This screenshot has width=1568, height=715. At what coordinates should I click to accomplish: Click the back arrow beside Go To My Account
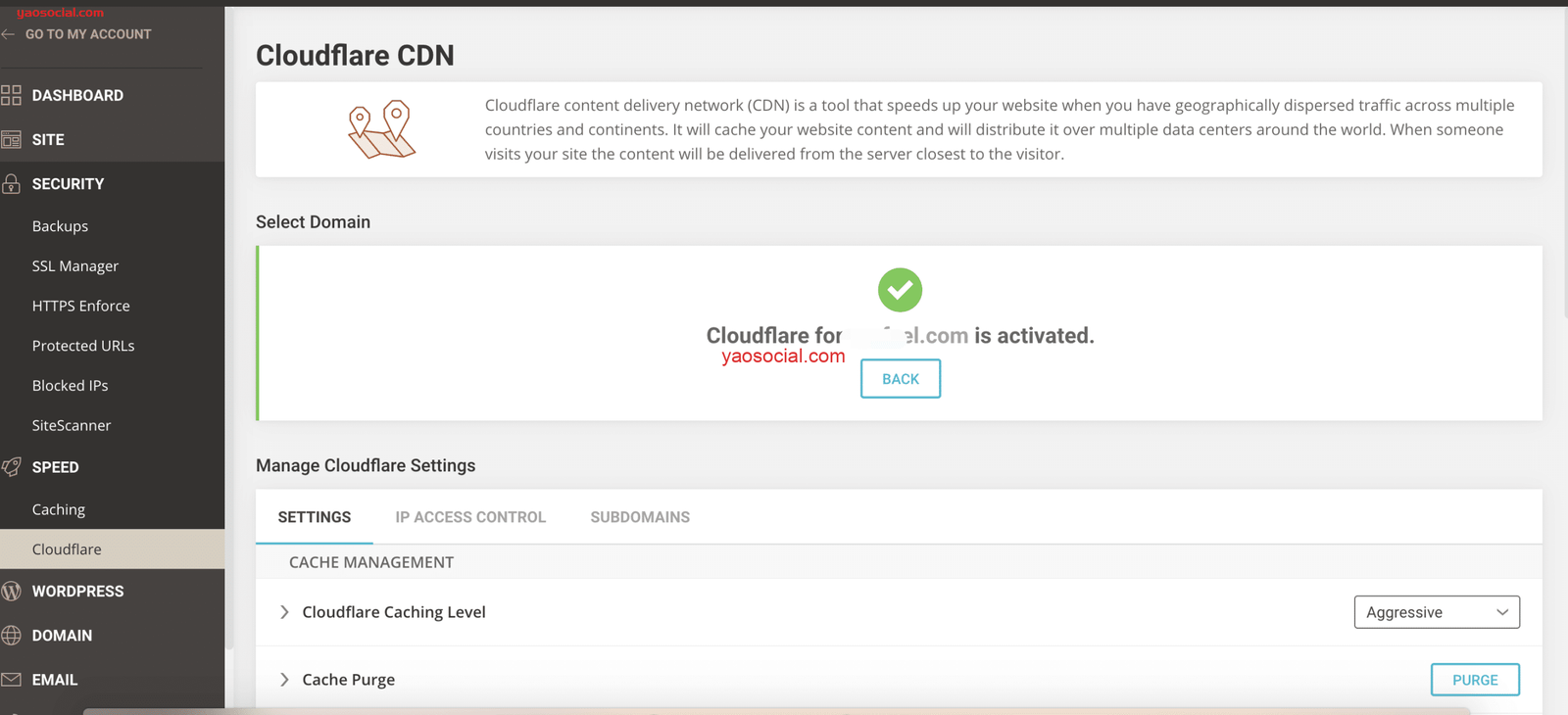click(9, 34)
